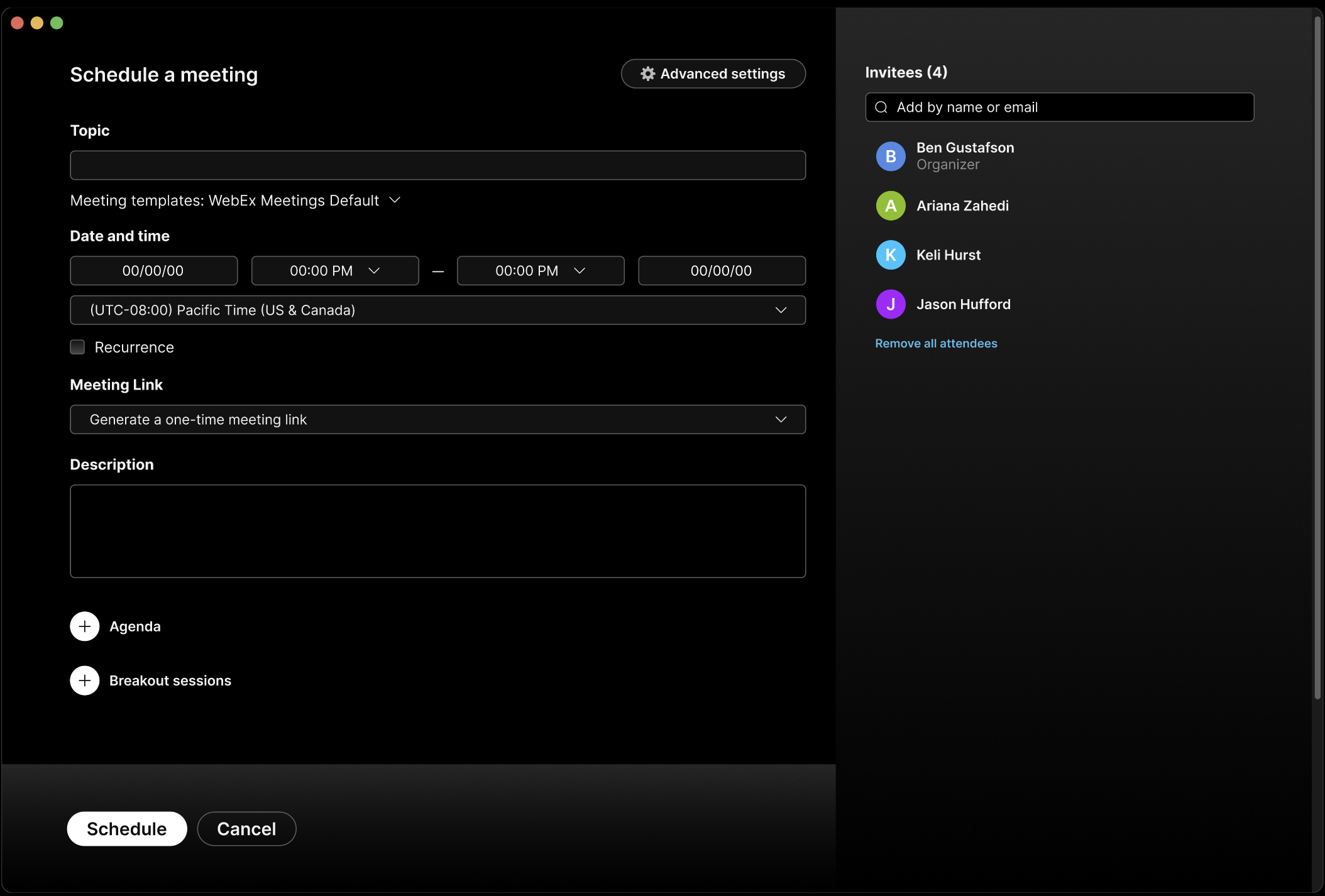Click Keli Hurst's blue avatar
Image resolution: width=1325 pixels, height=896 pixels.
891,255
